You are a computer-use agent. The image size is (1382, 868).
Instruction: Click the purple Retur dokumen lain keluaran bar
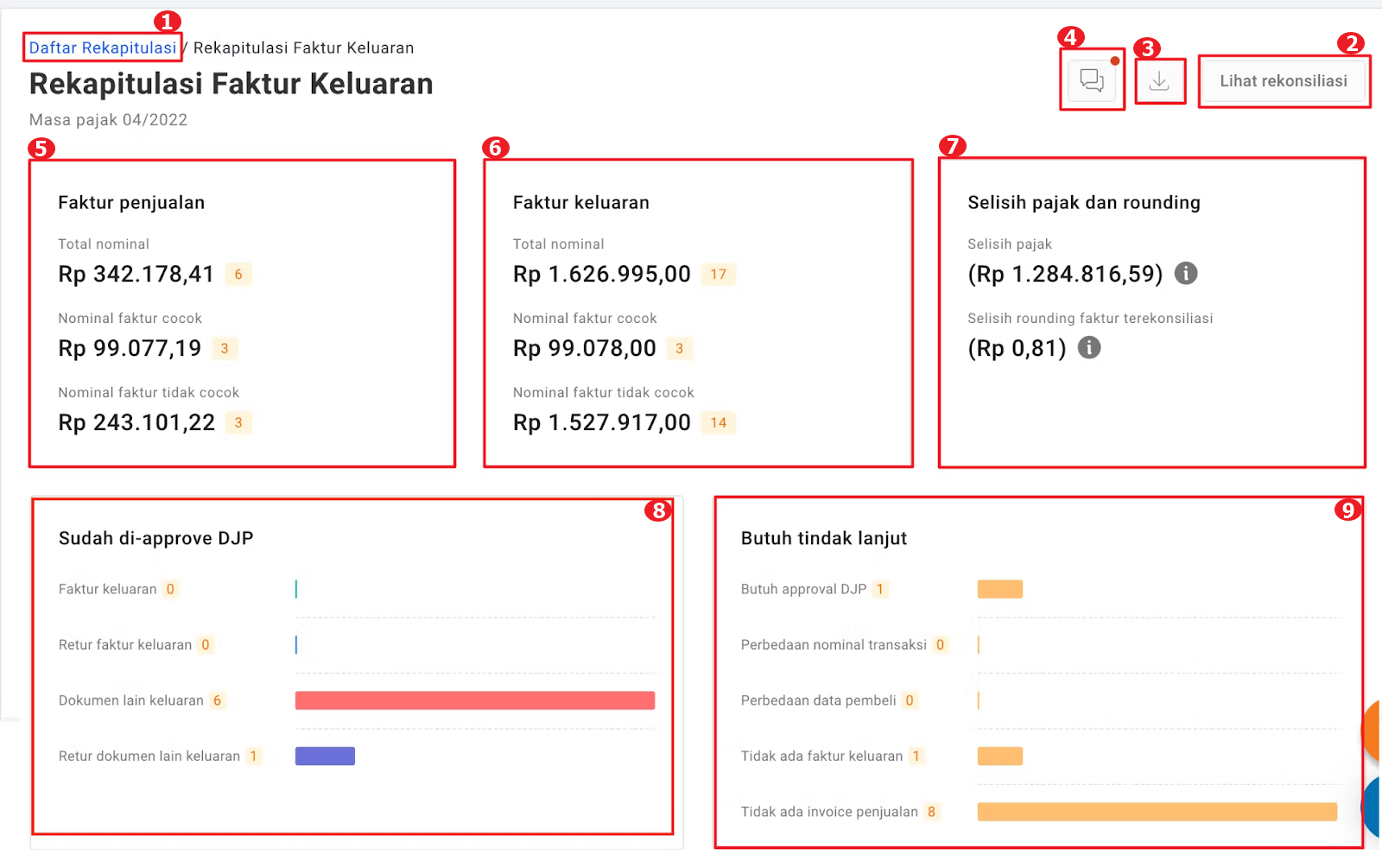325,757
